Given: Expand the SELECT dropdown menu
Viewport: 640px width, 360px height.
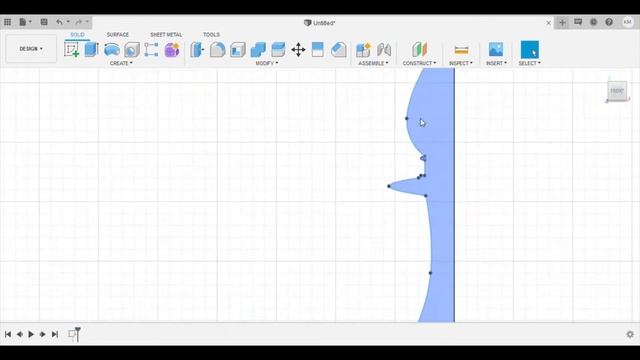Looking at the screenshot, I should point(530,63).
